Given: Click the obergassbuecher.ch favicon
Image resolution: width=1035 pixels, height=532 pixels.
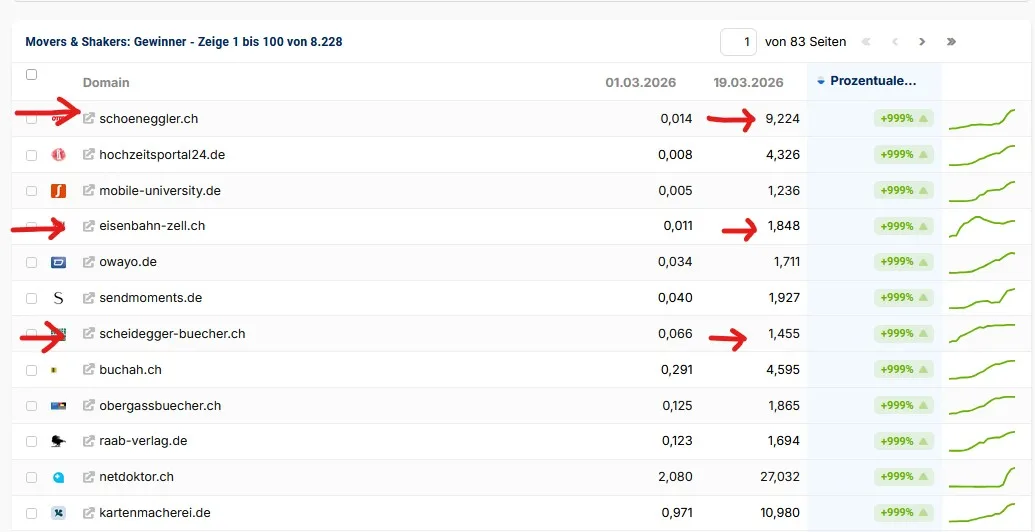Looking at the screenshot, I should click(x=58, y=406).
